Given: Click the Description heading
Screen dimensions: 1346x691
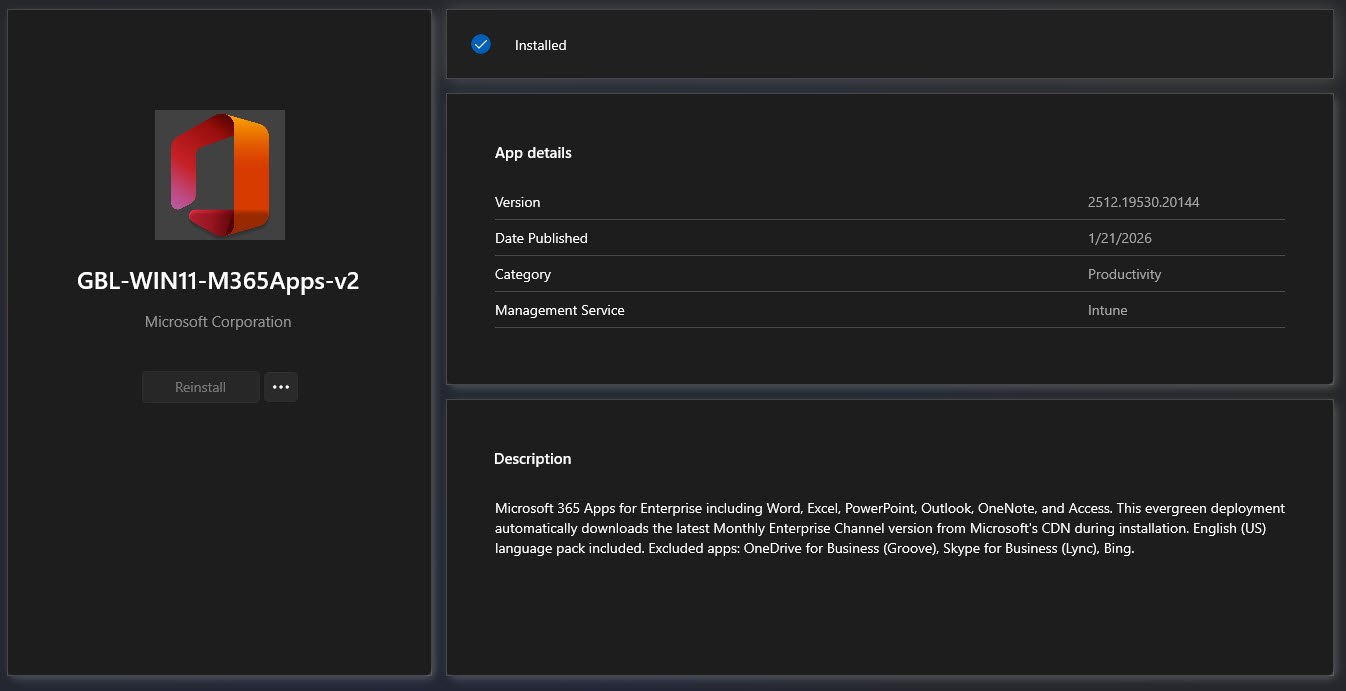Looking at the screenshot, I should coord(532,459).
